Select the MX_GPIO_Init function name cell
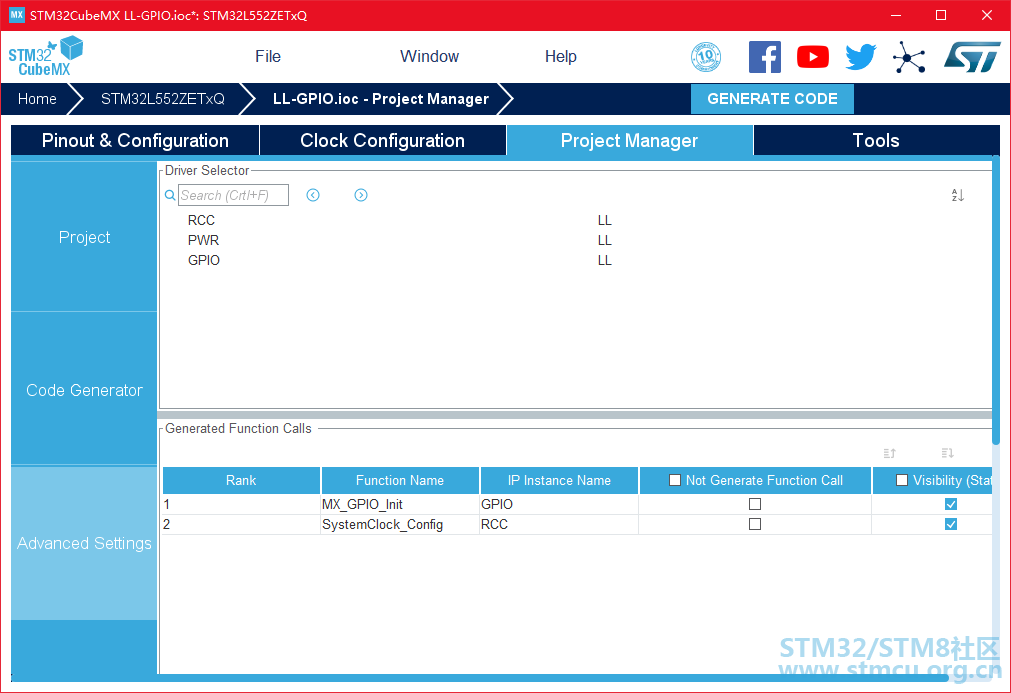The width and height of the screenshot is (1011, 693). point(400,504)
